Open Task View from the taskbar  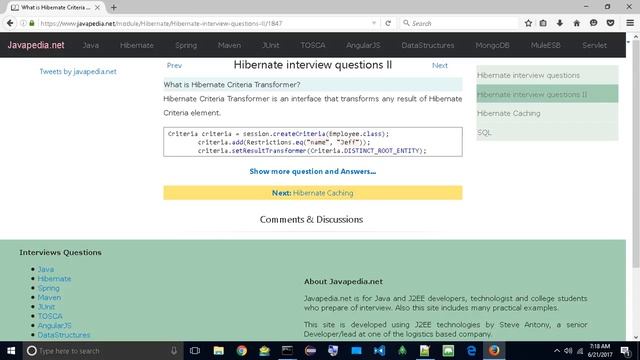pyautogui.click(x=195, y=351)
